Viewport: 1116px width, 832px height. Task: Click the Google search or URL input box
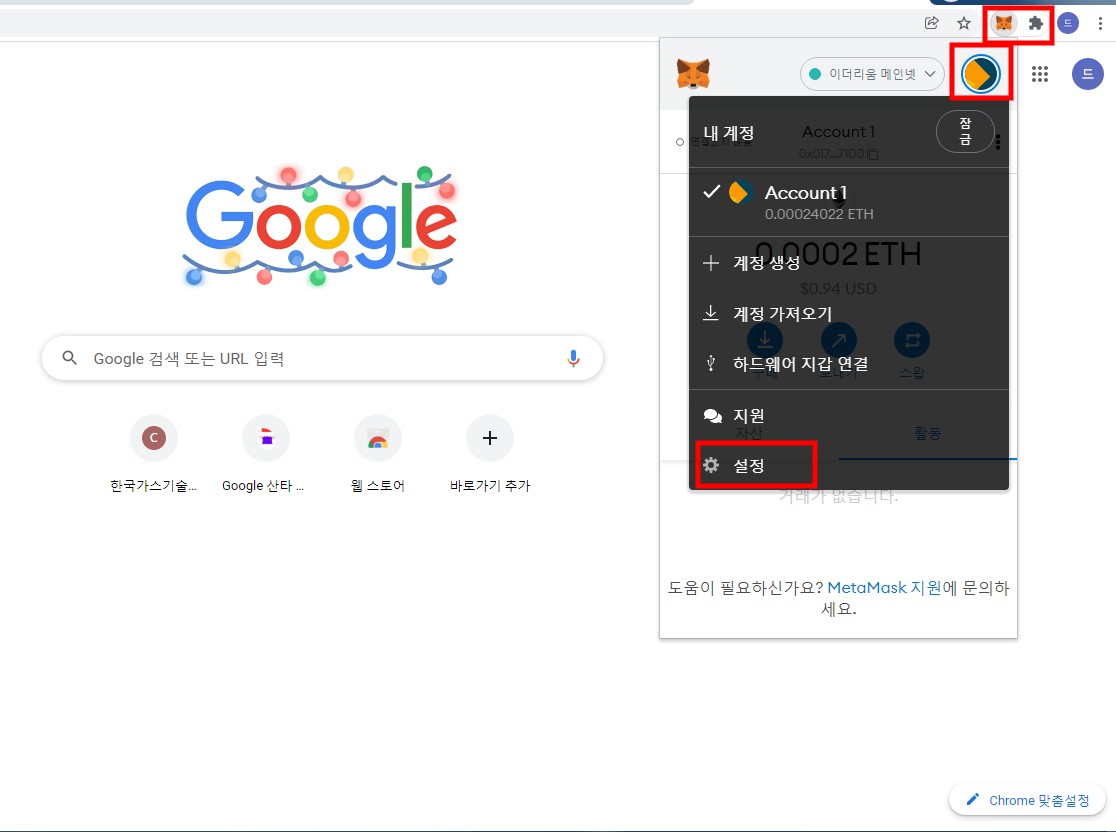(322, 358)
